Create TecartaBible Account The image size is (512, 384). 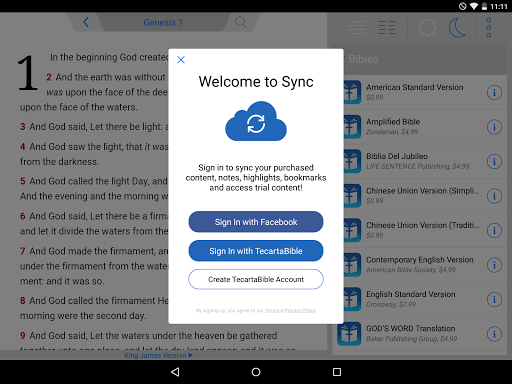point(256,279)
